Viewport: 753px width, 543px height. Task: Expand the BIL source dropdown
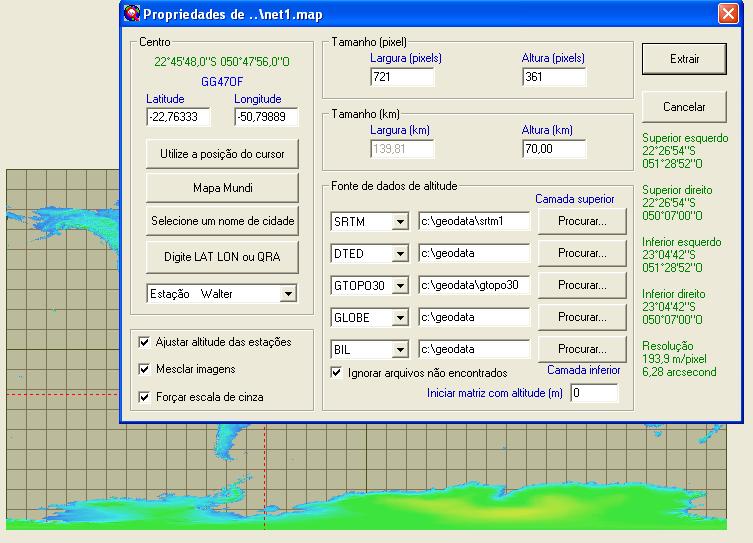[x=400, y=350]
